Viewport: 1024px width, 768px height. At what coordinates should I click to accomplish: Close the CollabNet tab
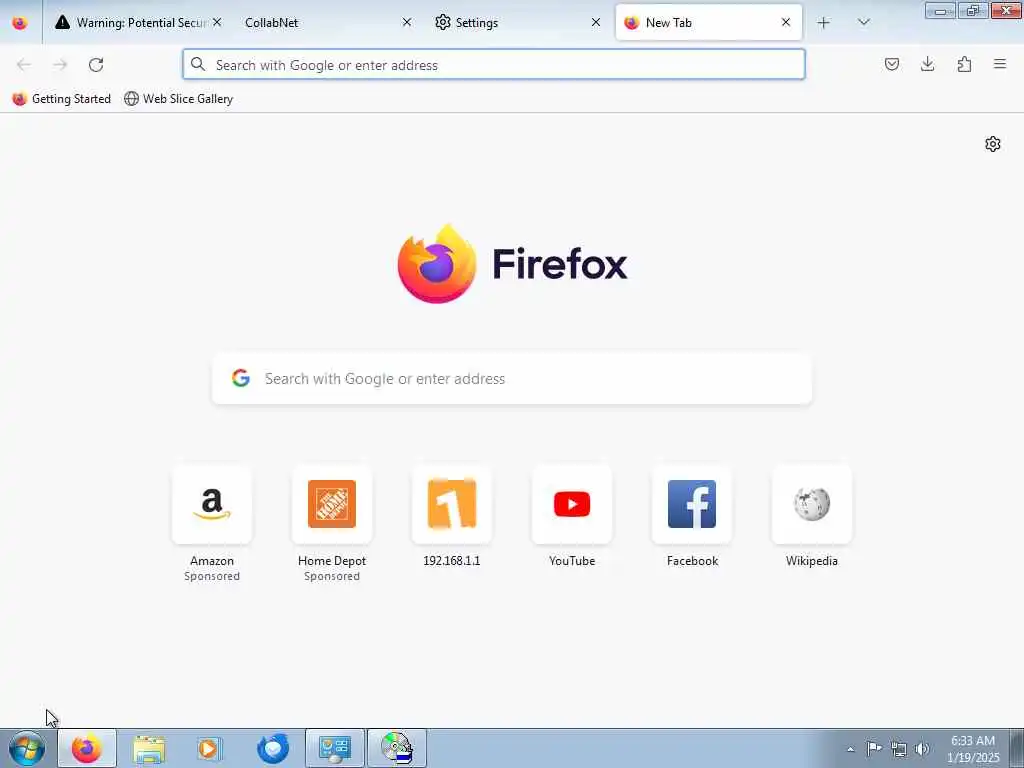pyautogui.click(x=407, y=22)
